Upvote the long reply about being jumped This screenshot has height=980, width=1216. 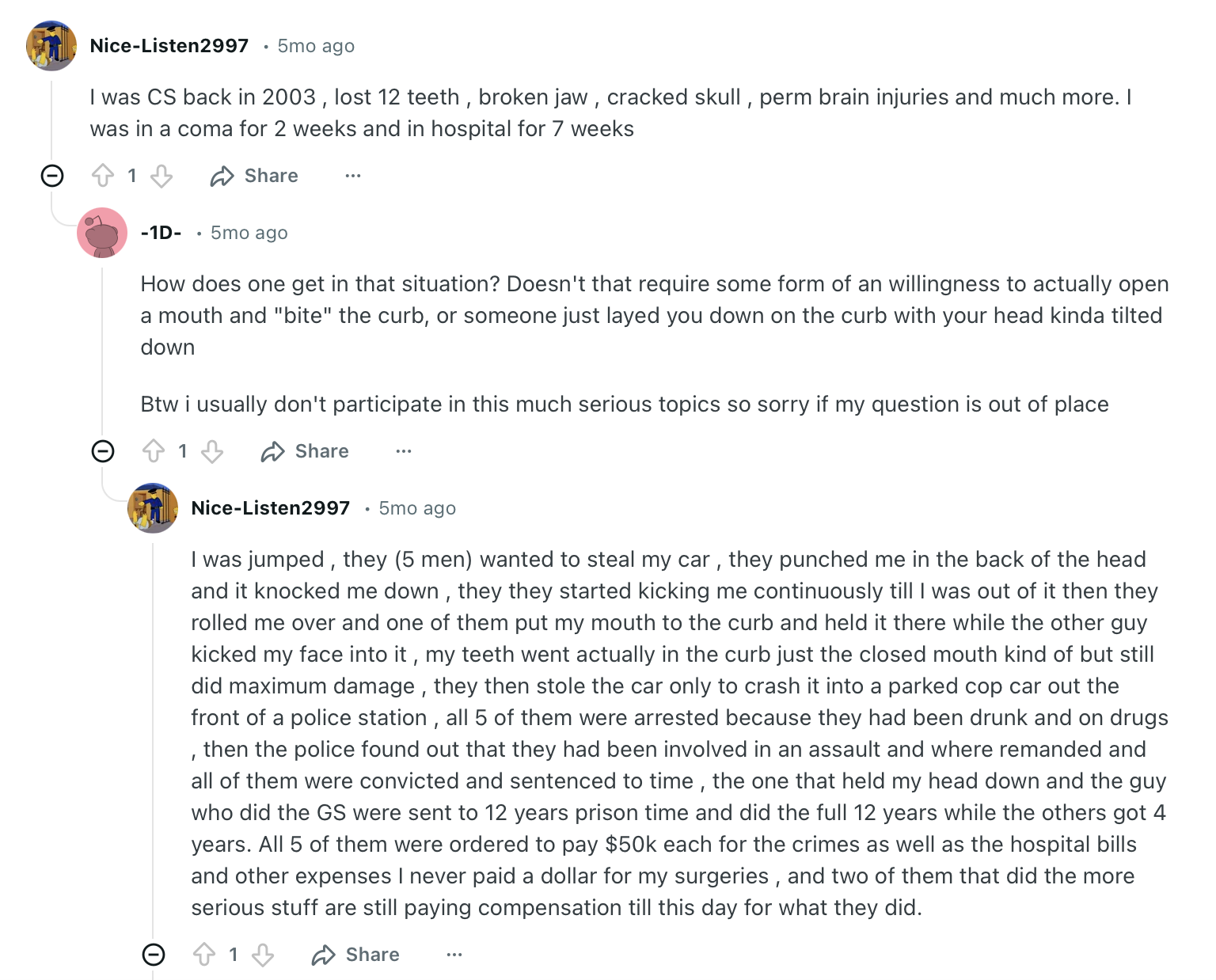pos(204,955)
